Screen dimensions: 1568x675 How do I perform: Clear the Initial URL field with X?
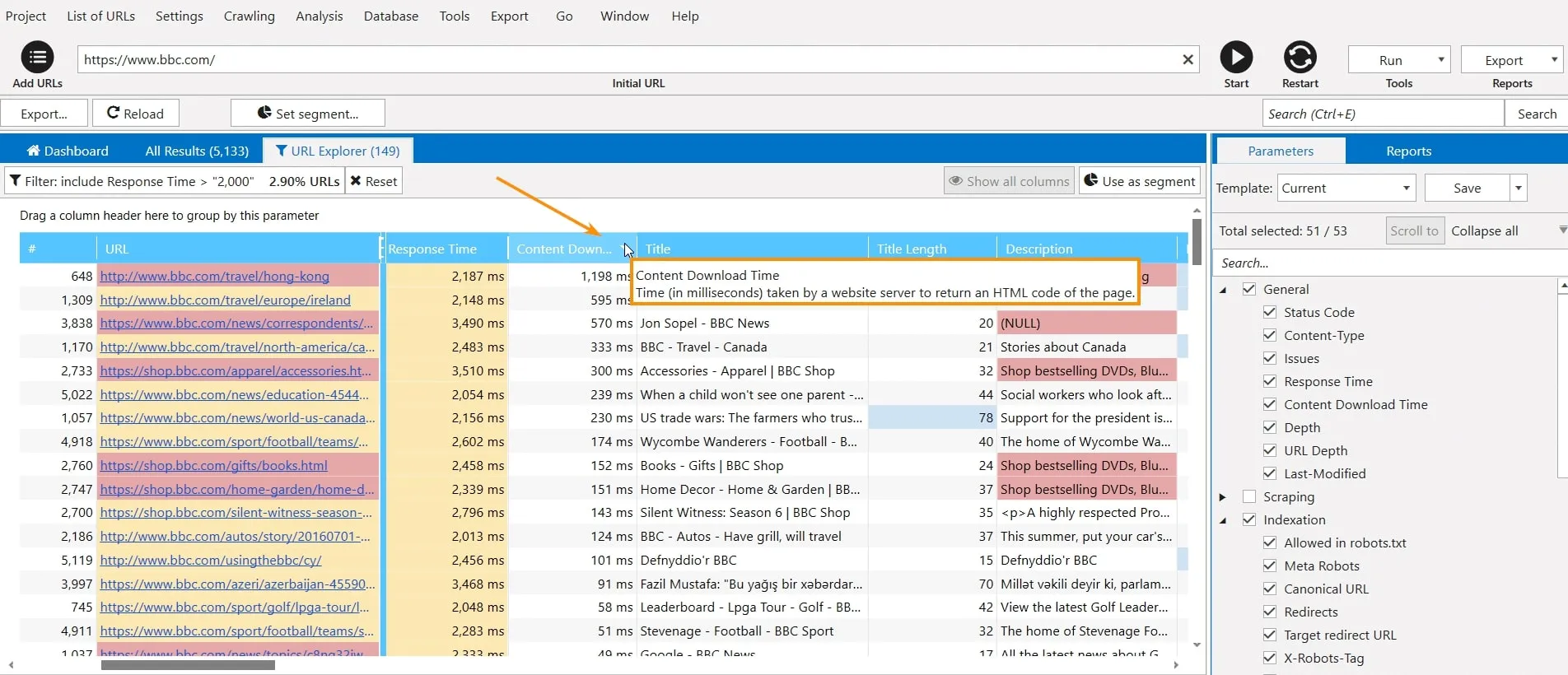[1188, 59]
